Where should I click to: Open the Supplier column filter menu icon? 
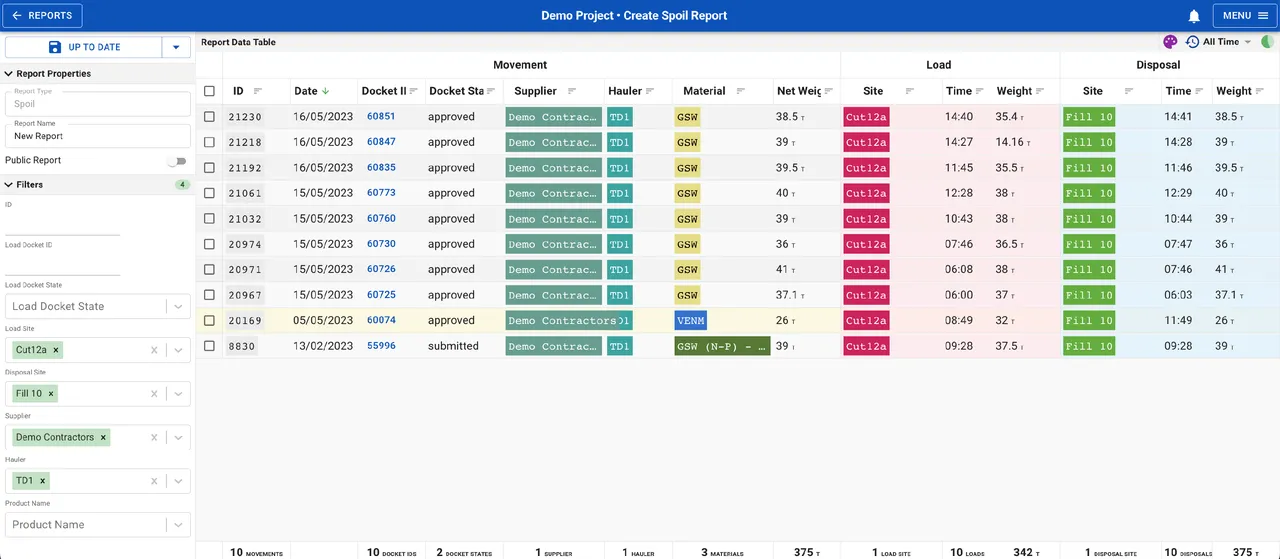[572, 91]
